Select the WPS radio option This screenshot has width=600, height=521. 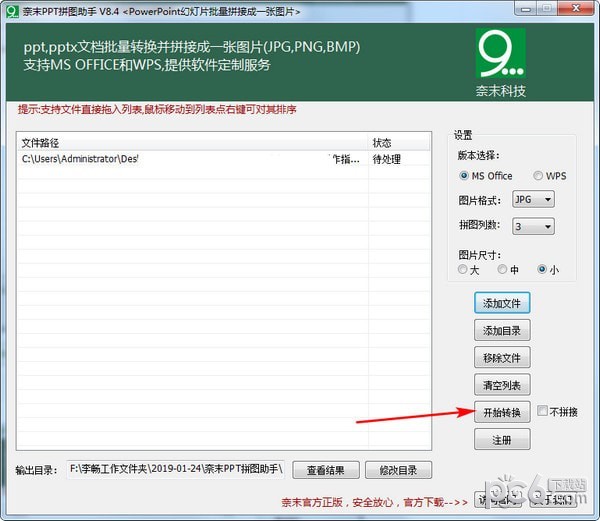[538, 176]
